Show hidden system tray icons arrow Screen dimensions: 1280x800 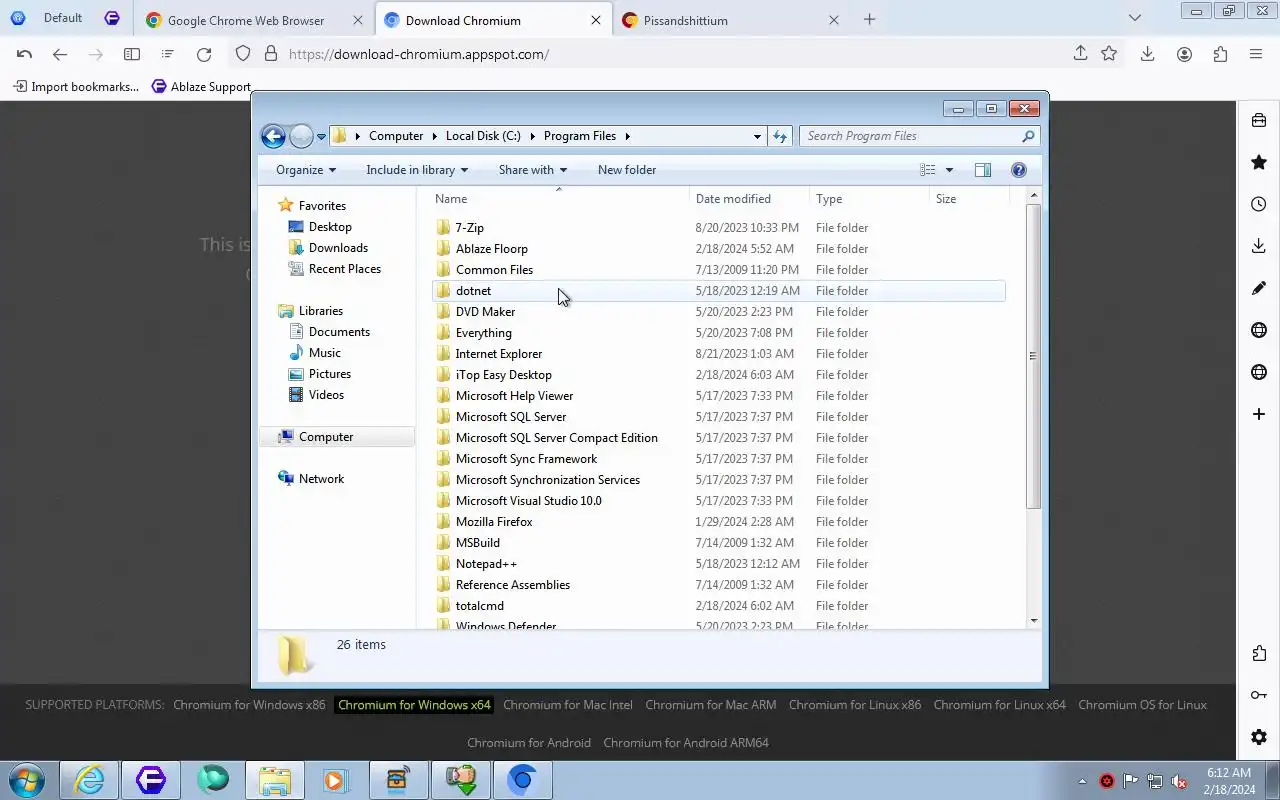[1082, 781]
